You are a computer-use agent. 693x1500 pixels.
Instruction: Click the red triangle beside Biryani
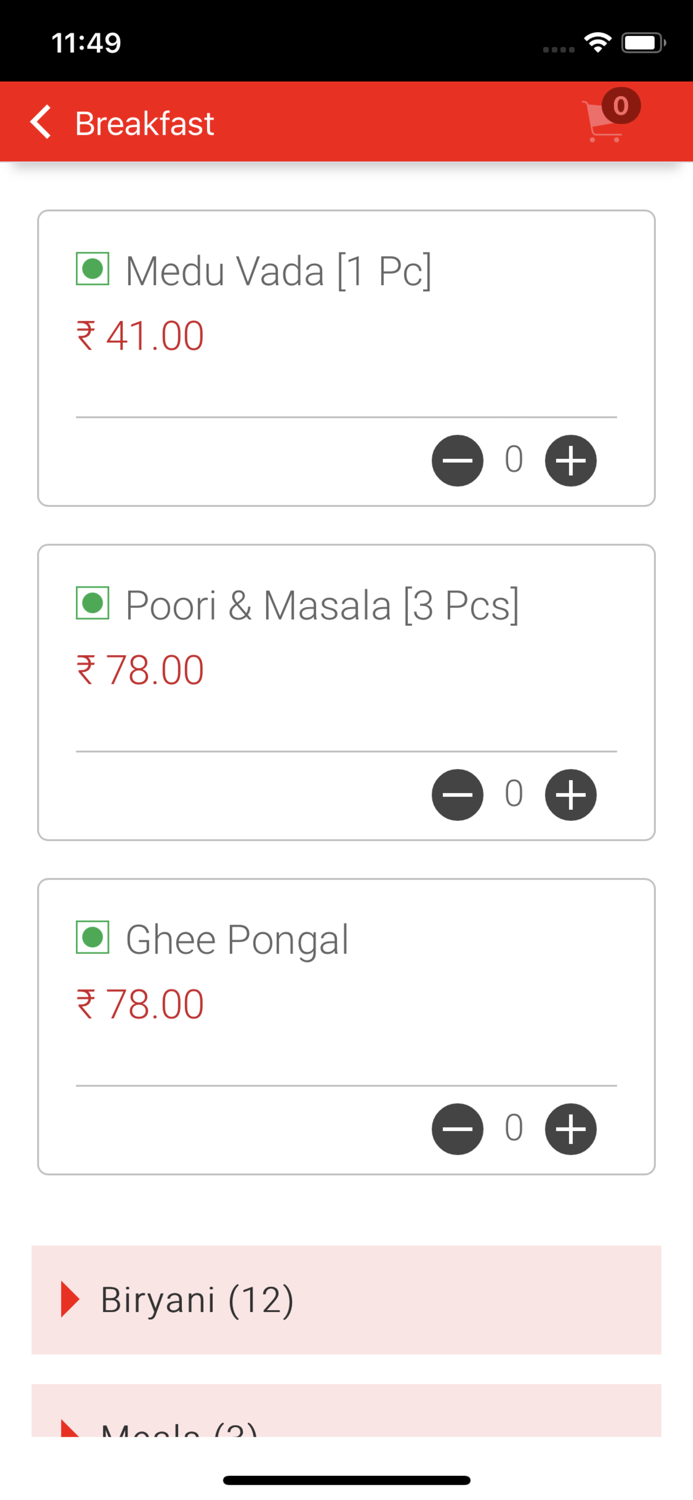coord(70,1299)
